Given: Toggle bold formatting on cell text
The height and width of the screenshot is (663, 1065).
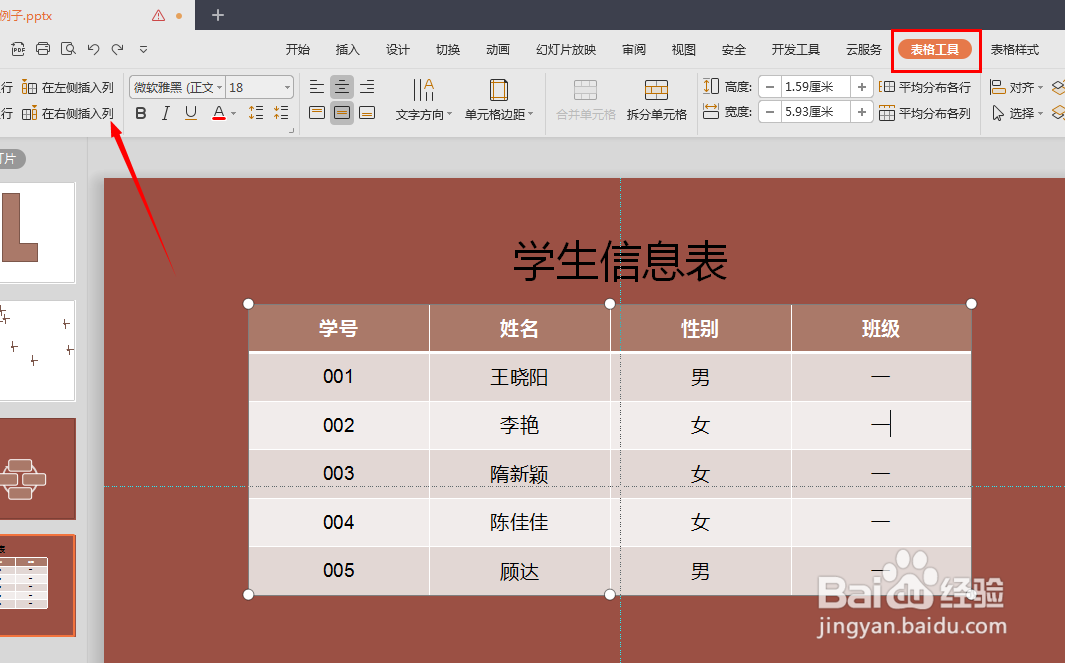Looking at the screenshot, I should (140, 113).
